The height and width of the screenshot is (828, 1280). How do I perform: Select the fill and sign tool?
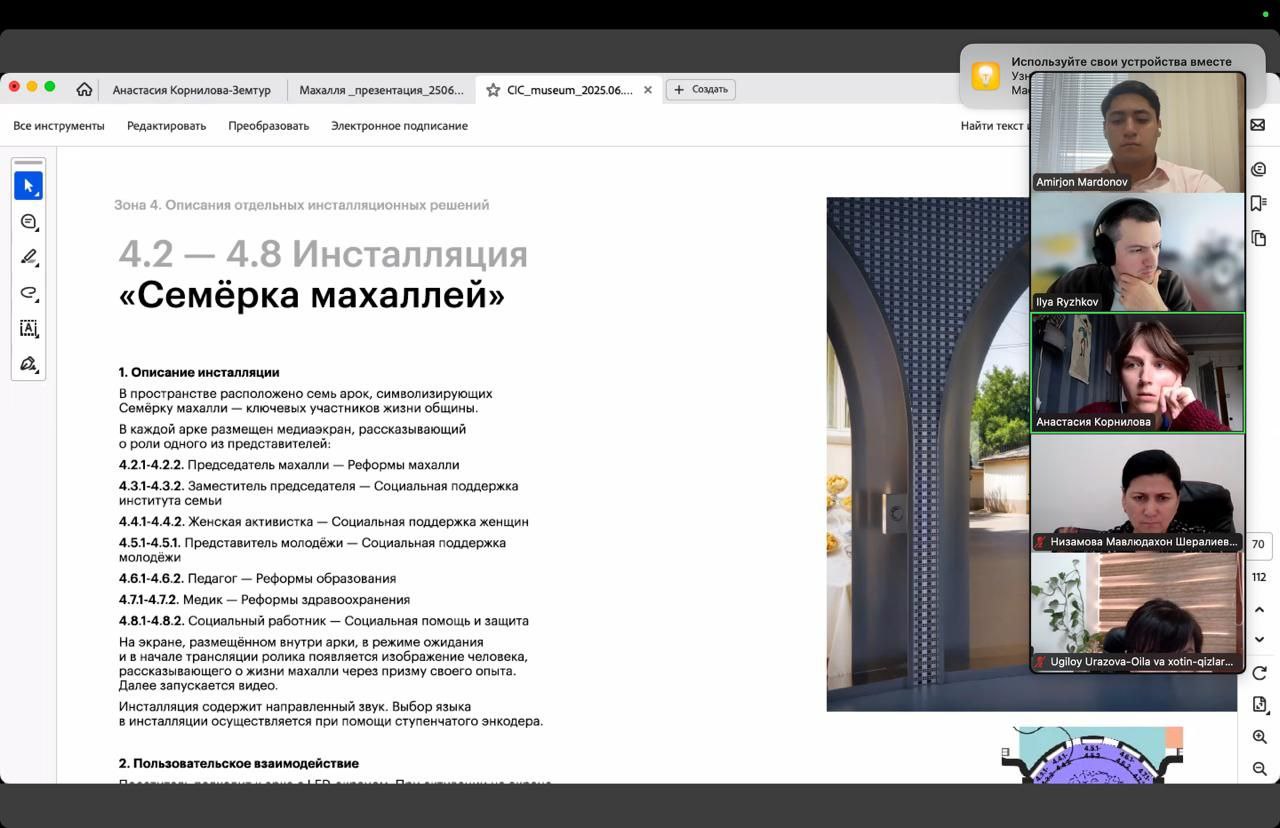[28, 364]
